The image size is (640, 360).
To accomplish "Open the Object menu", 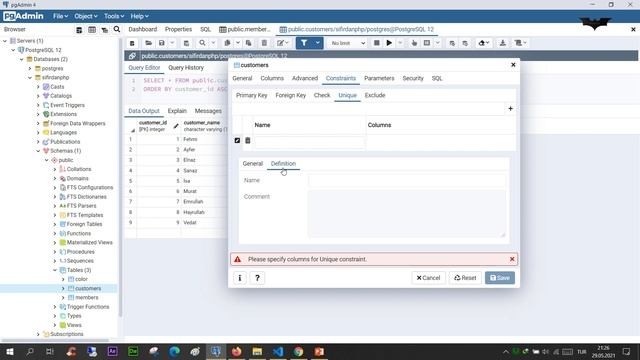I will [86, 16].
